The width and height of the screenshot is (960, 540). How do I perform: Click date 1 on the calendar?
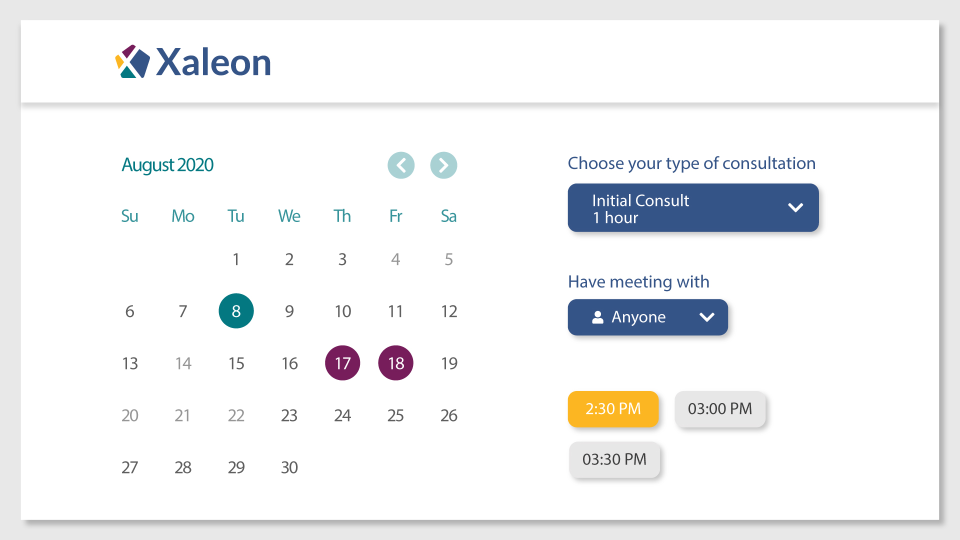[x=236, y=260]
